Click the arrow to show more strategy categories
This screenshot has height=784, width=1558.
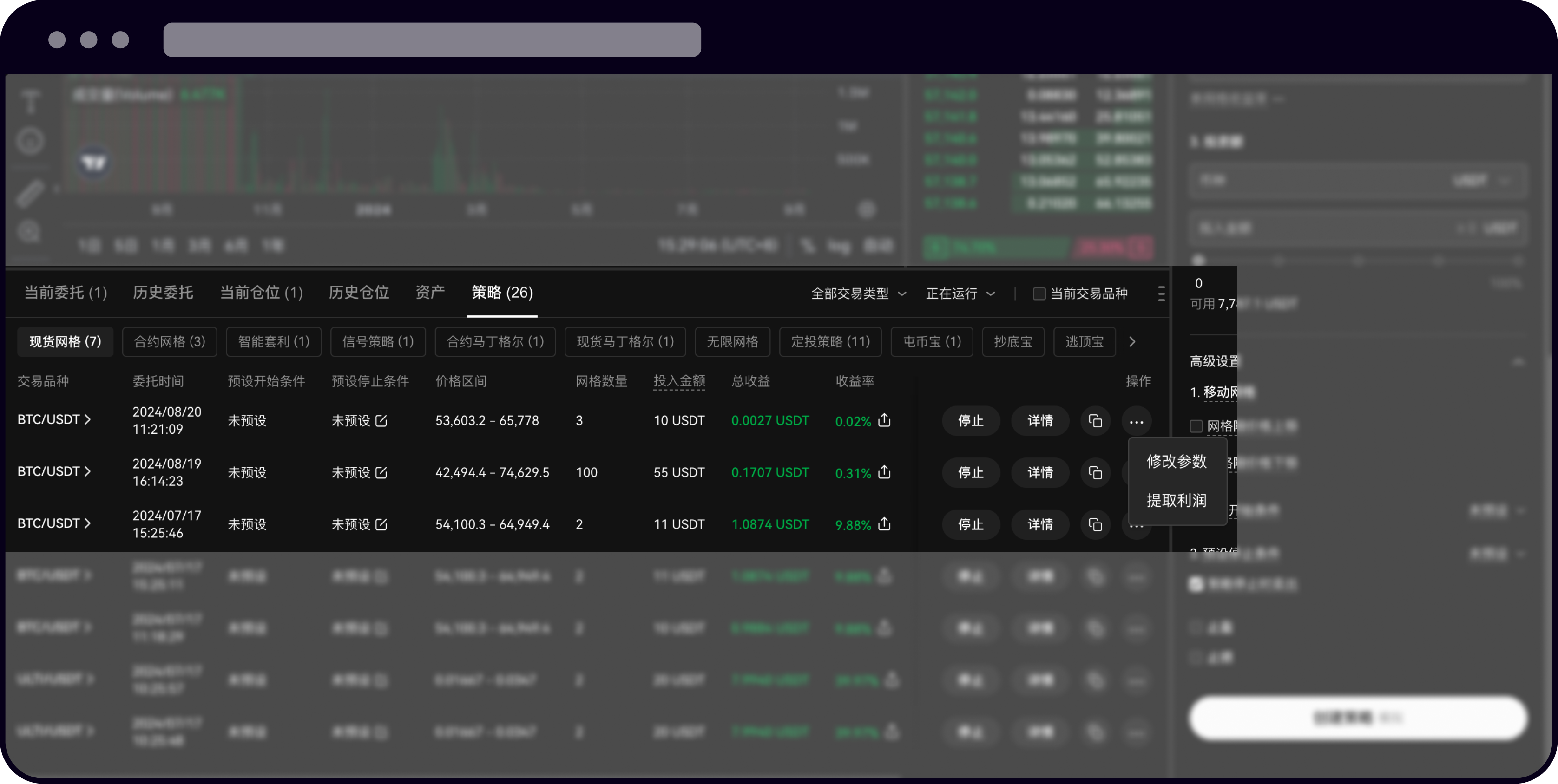coord(1131,341)
